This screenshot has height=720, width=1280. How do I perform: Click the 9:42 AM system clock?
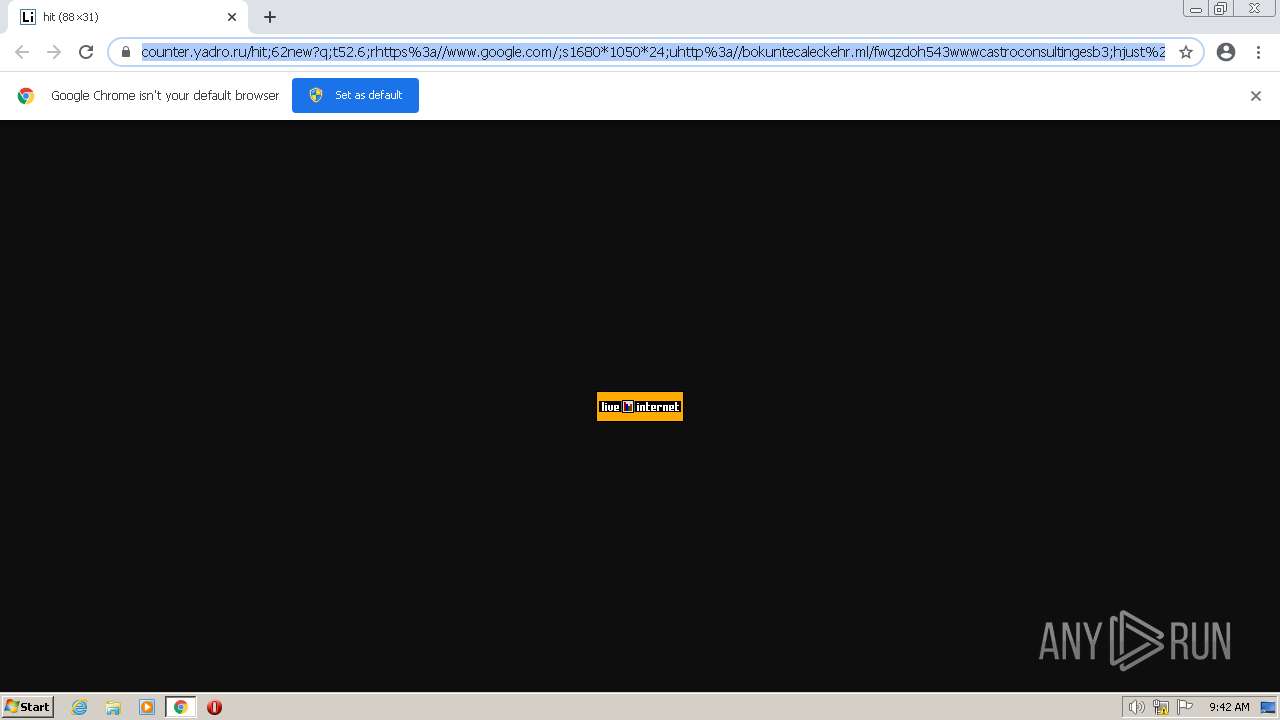(x=1229, y=707)
